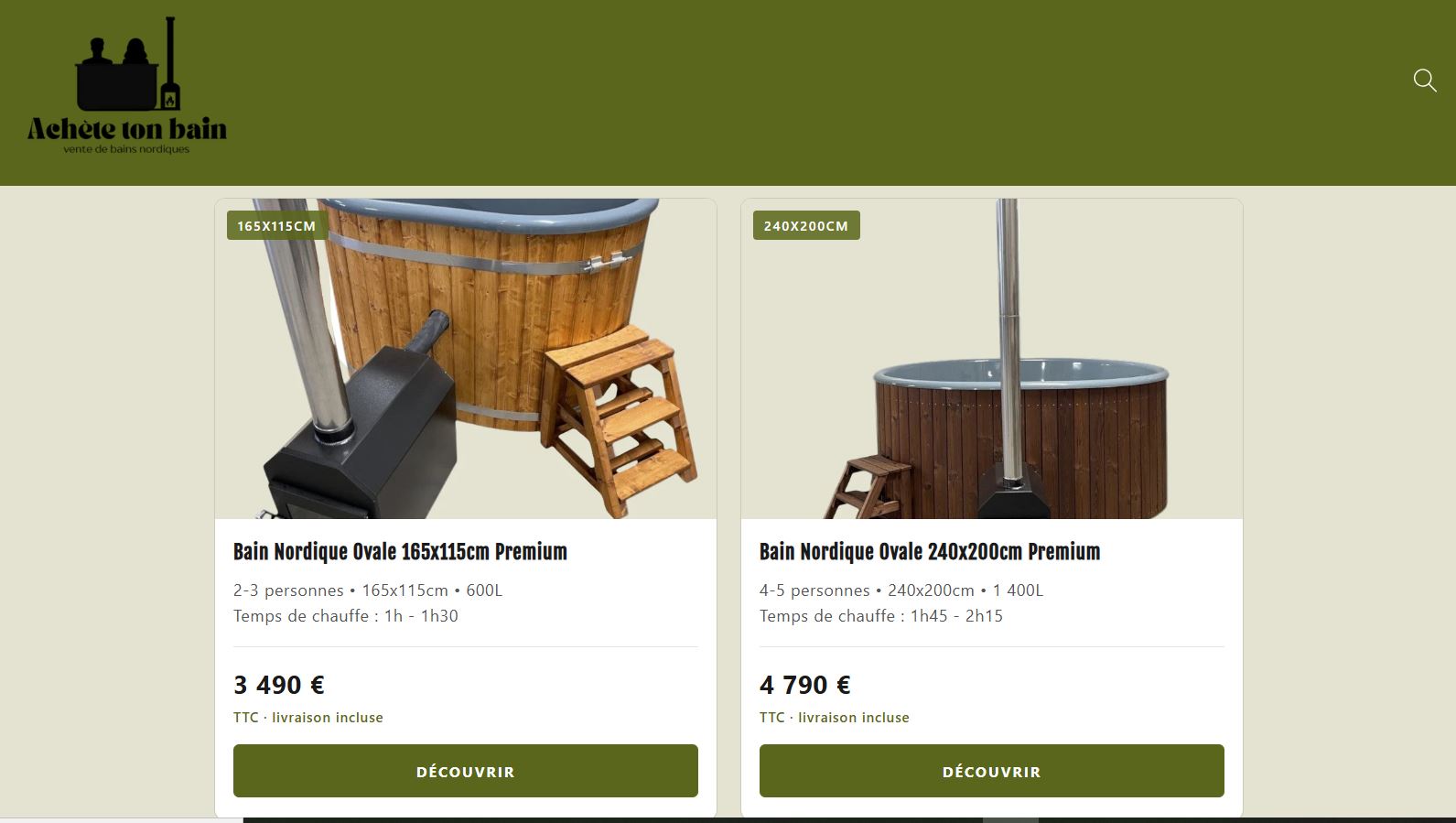Viewport: 1456px width, 823px height.
Task: Click the Achète ton bain logo
Action: pos(127,86)
